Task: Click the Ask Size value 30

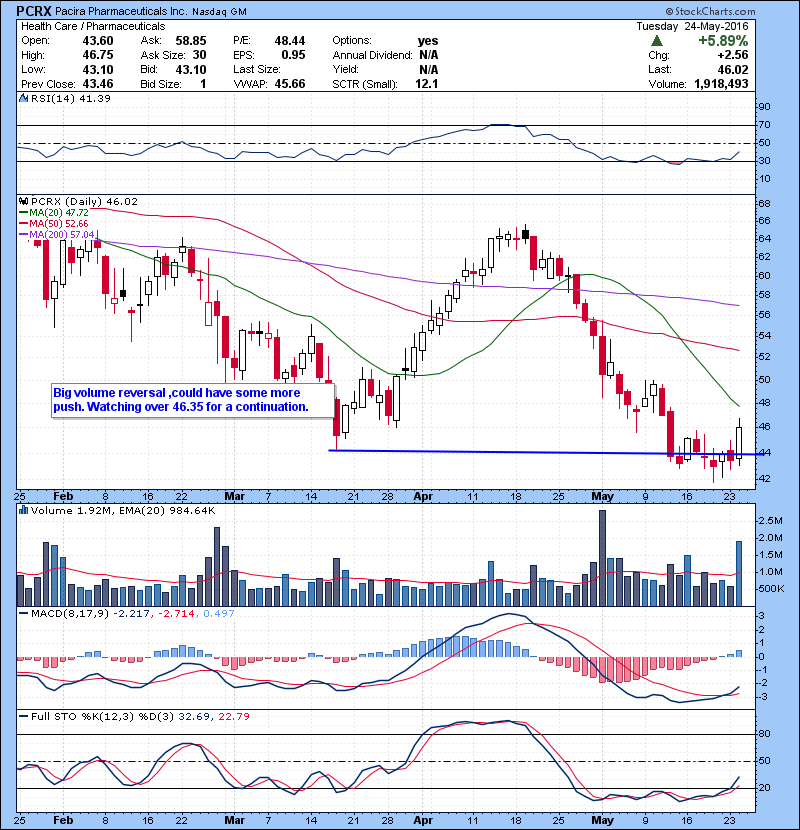Action: tap(200, 55)
